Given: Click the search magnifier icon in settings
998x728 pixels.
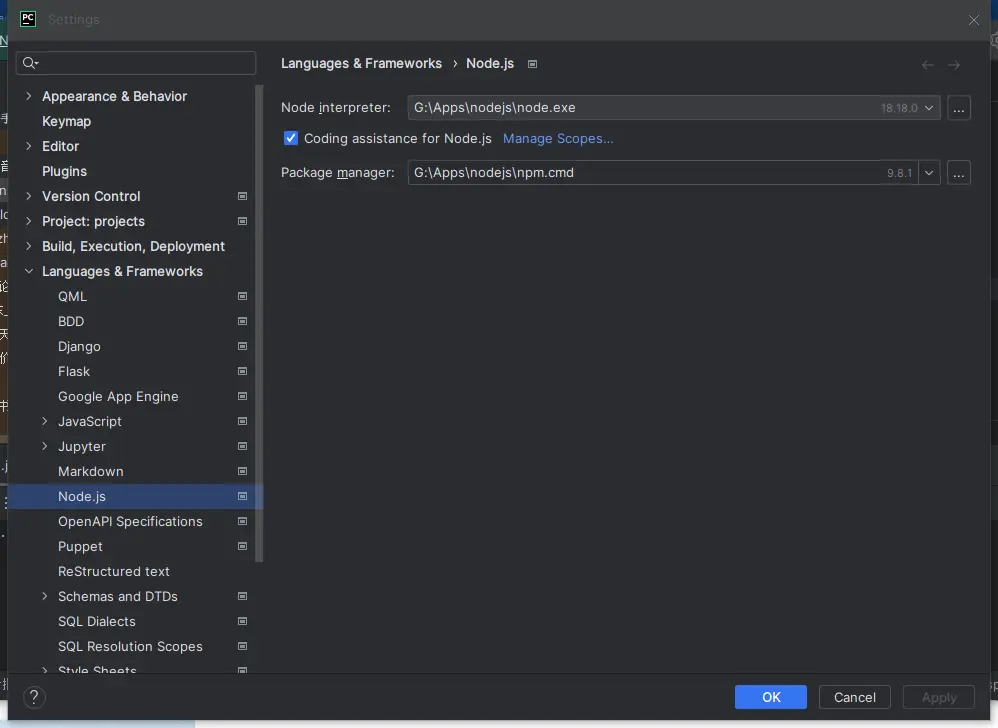Looking at the screenshot, I should 30,63.
